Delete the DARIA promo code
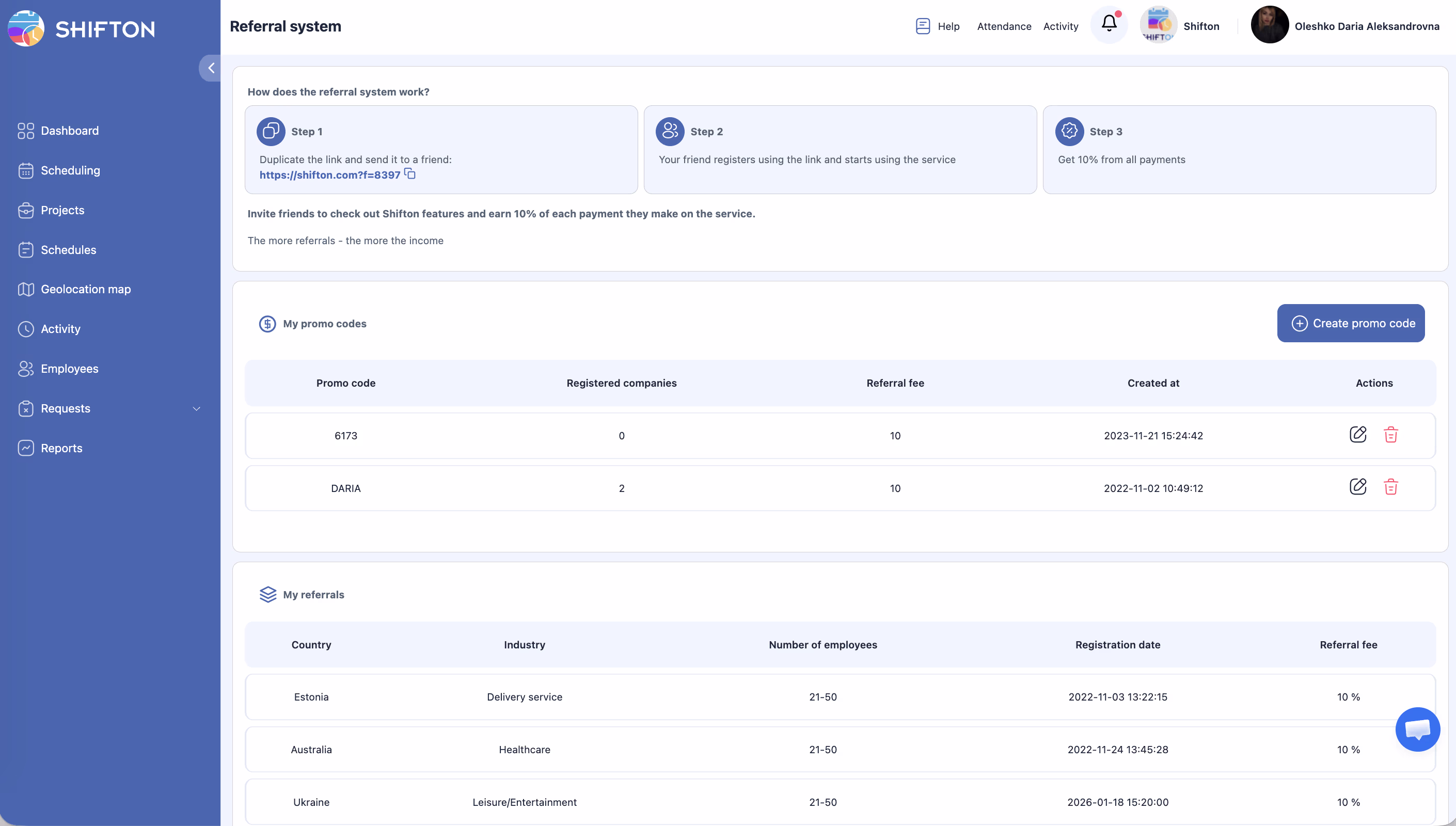Screen dimensions: 1456x826 (1390, 487)
